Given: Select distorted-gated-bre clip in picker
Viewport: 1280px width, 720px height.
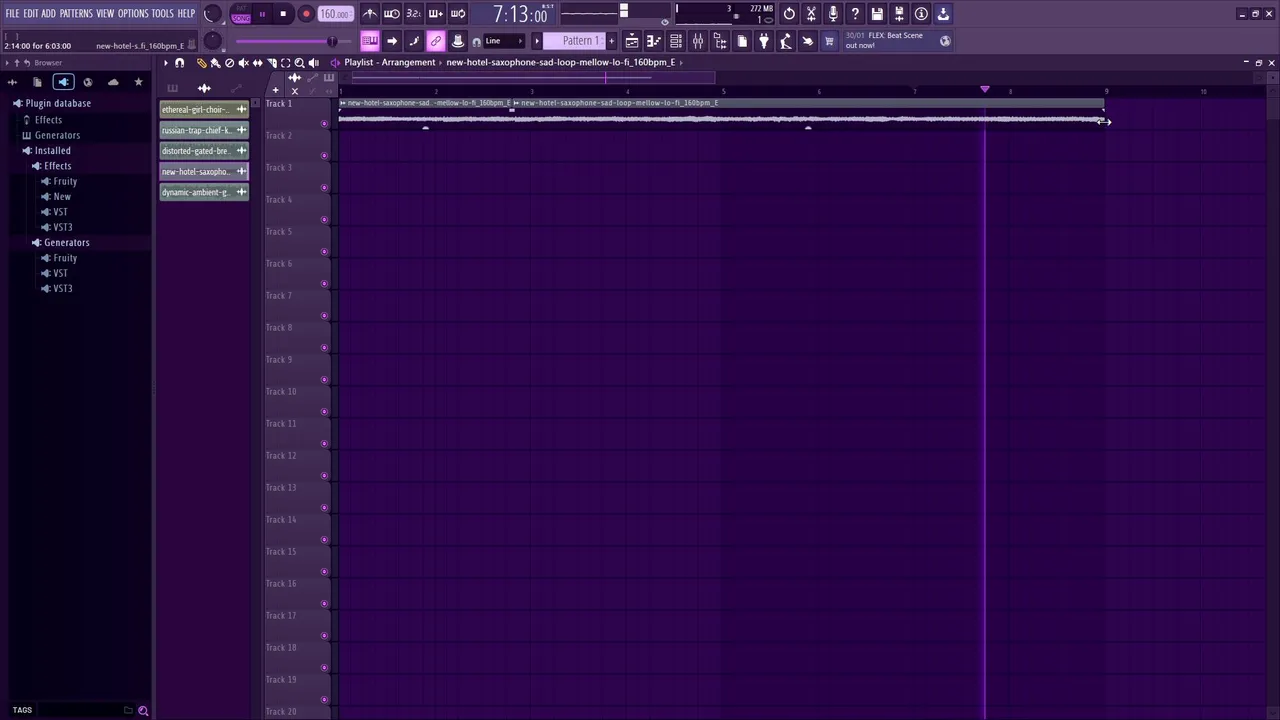Looking at the screenshot, I should tap(204, 151).
